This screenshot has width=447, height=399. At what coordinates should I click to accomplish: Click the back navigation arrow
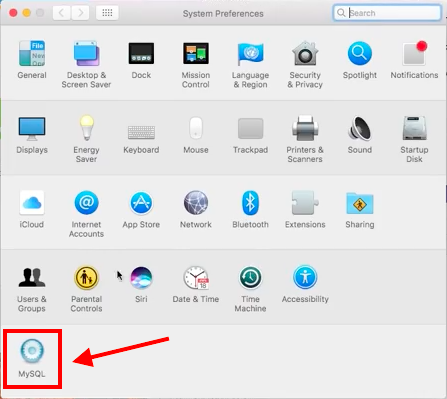(x=61, y=13)
